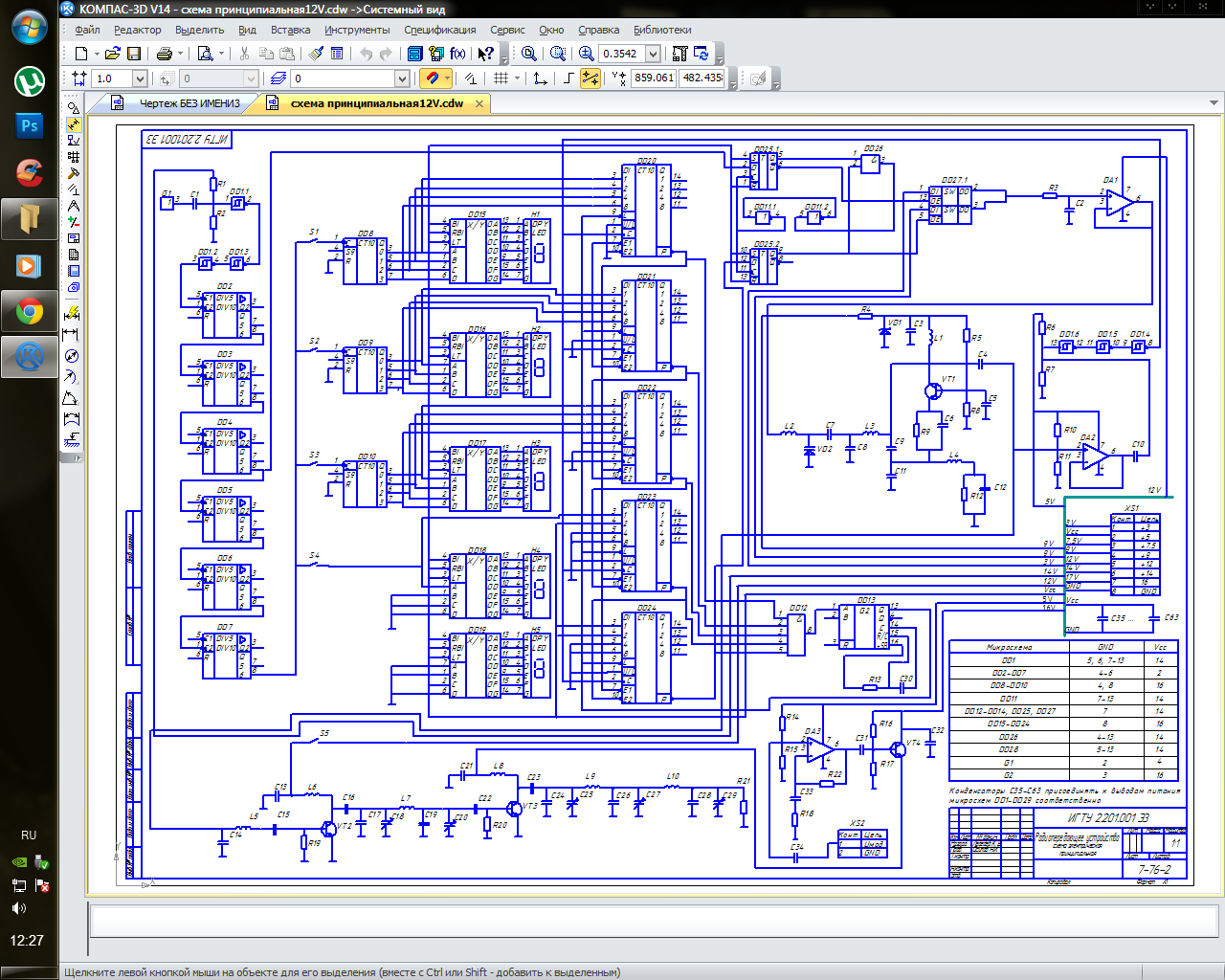Click the zoom in magnifier icon

(x=586, y=54)
